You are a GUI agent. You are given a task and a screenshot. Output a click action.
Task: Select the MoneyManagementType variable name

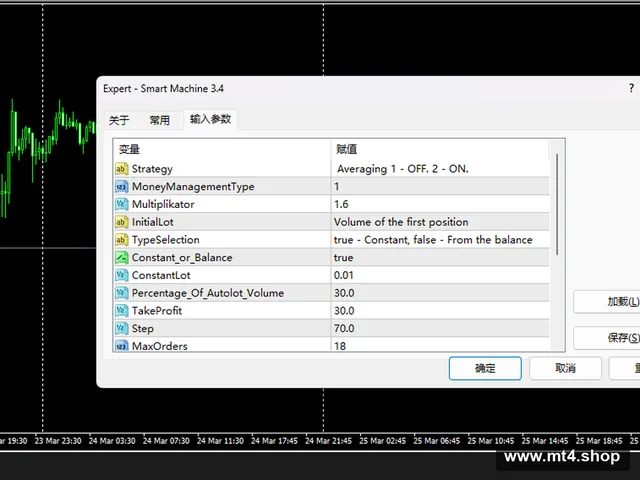[193, 187]
